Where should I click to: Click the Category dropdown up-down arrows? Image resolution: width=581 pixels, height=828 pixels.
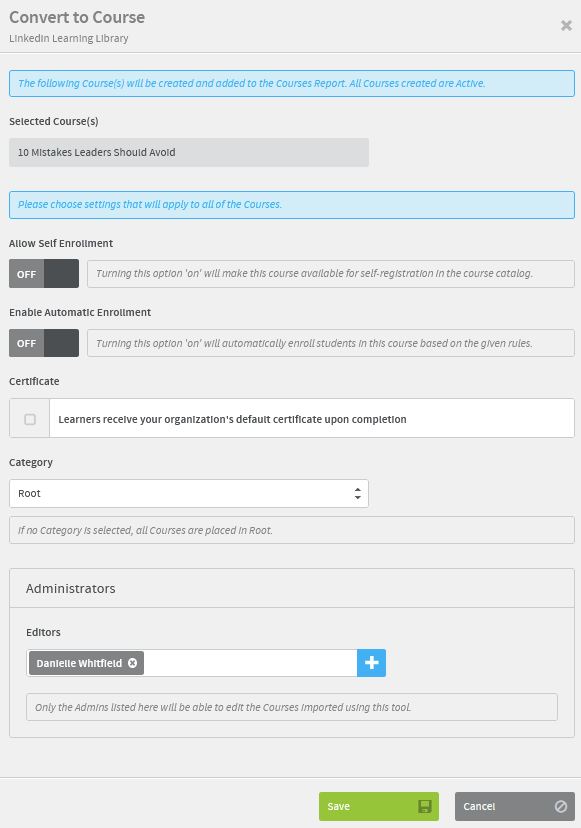click(x=358, y=493)
